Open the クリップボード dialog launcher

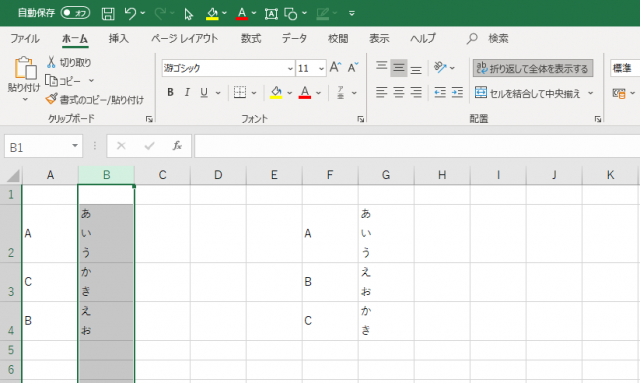tap(149, 119)
